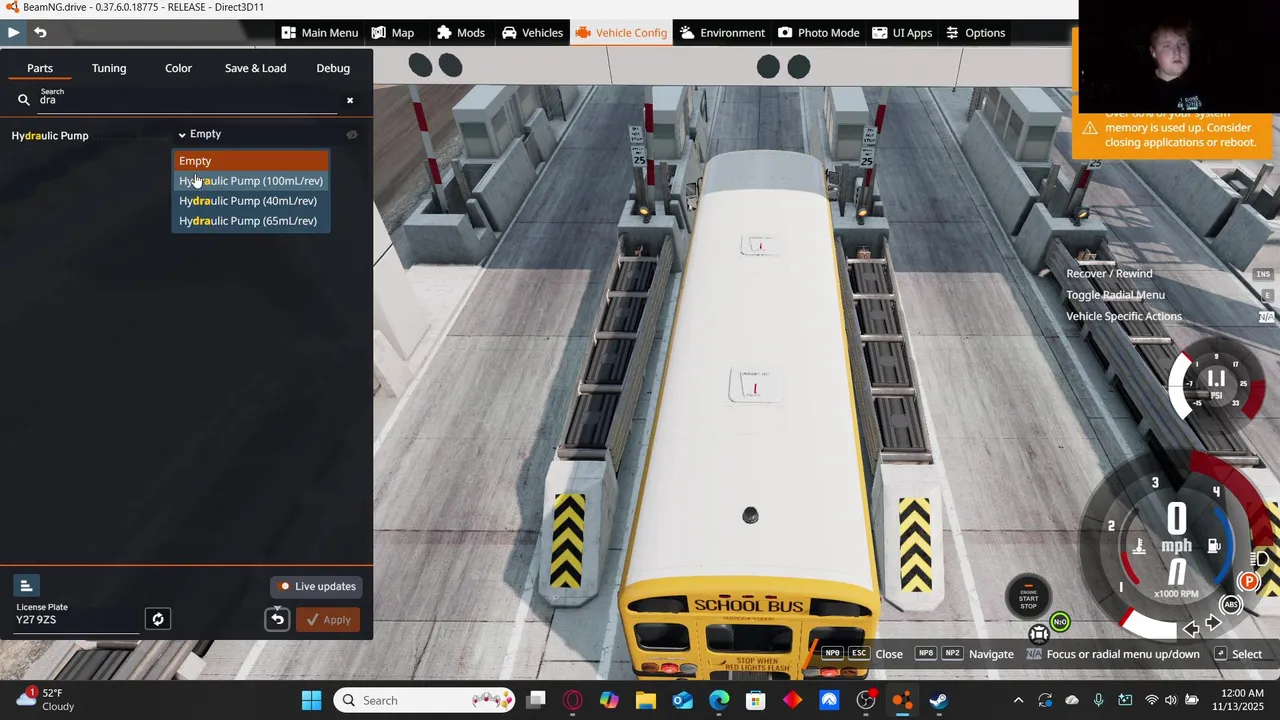Click the search magnifier icon
The image size is (1280, 720).
[x=24, y=100]
